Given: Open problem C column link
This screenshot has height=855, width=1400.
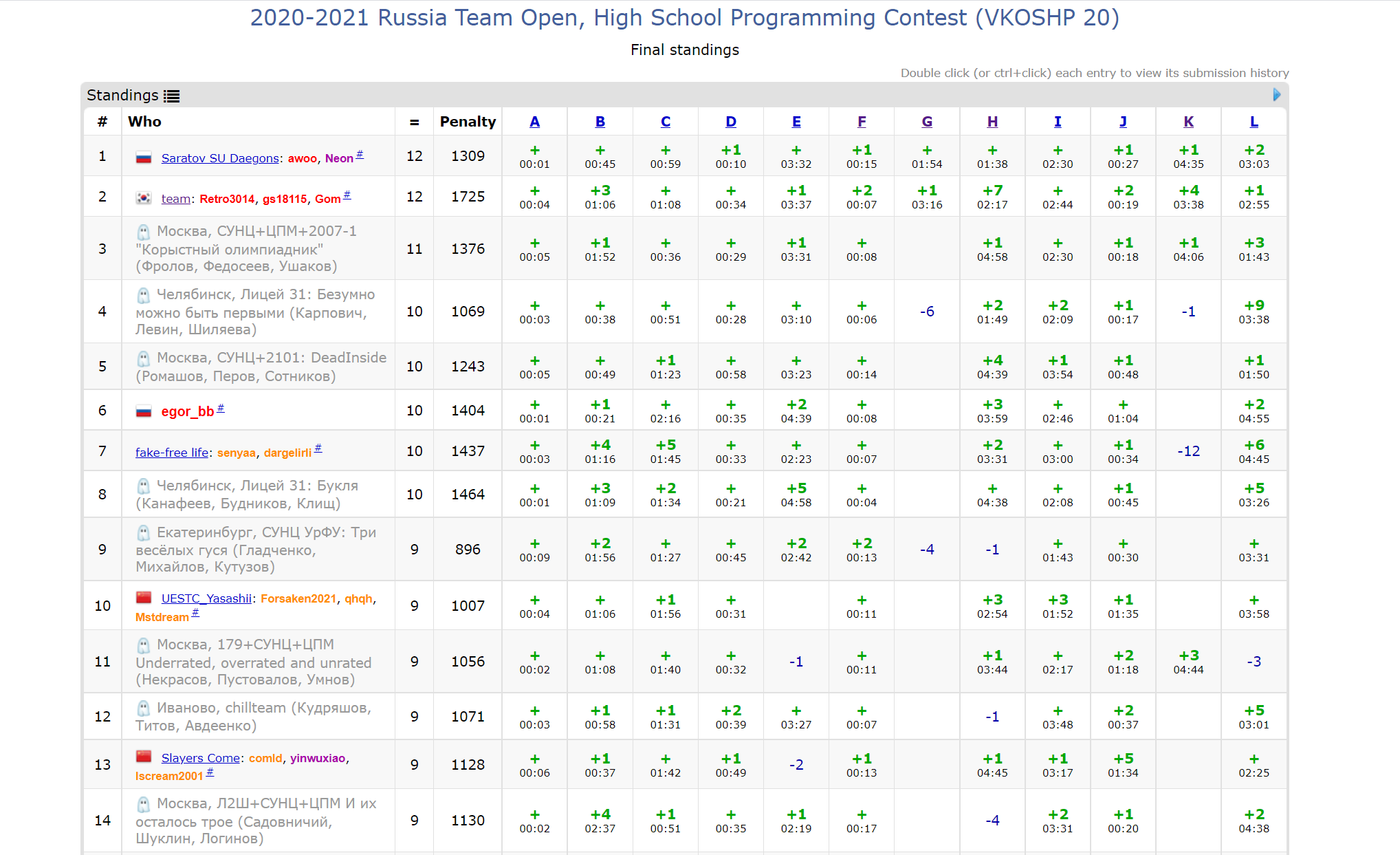Looking at the screenshot, I should pyautogui.click(x=666, y=122).
